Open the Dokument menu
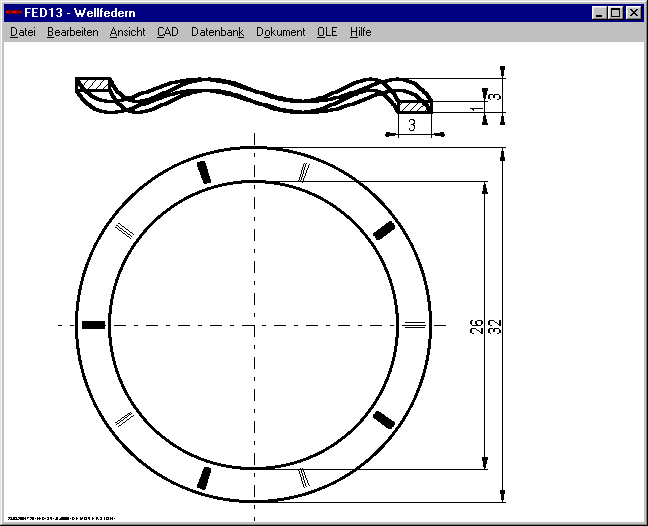Image resolution: width=648 pixels, height=526 pixels. pos(280,32)
